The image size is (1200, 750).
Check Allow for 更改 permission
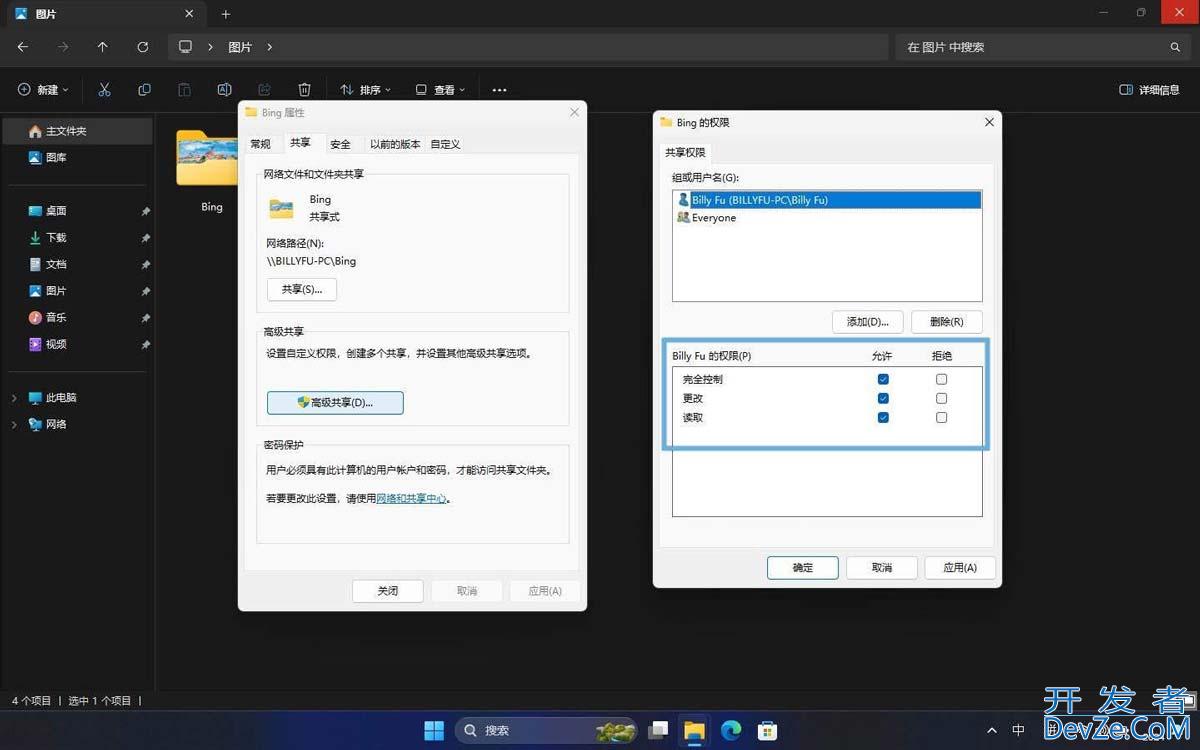click(883, 398)
